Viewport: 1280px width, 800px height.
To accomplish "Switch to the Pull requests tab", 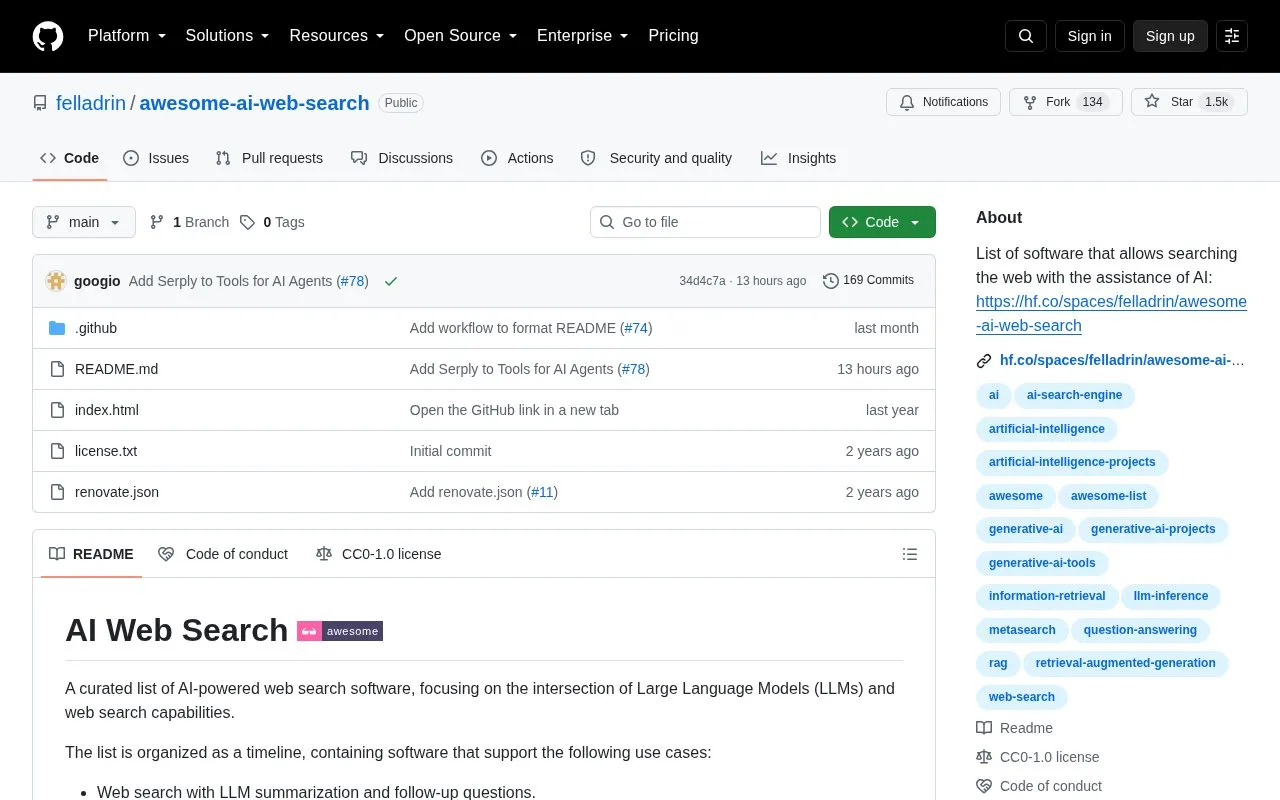I will tap(269, 158).
